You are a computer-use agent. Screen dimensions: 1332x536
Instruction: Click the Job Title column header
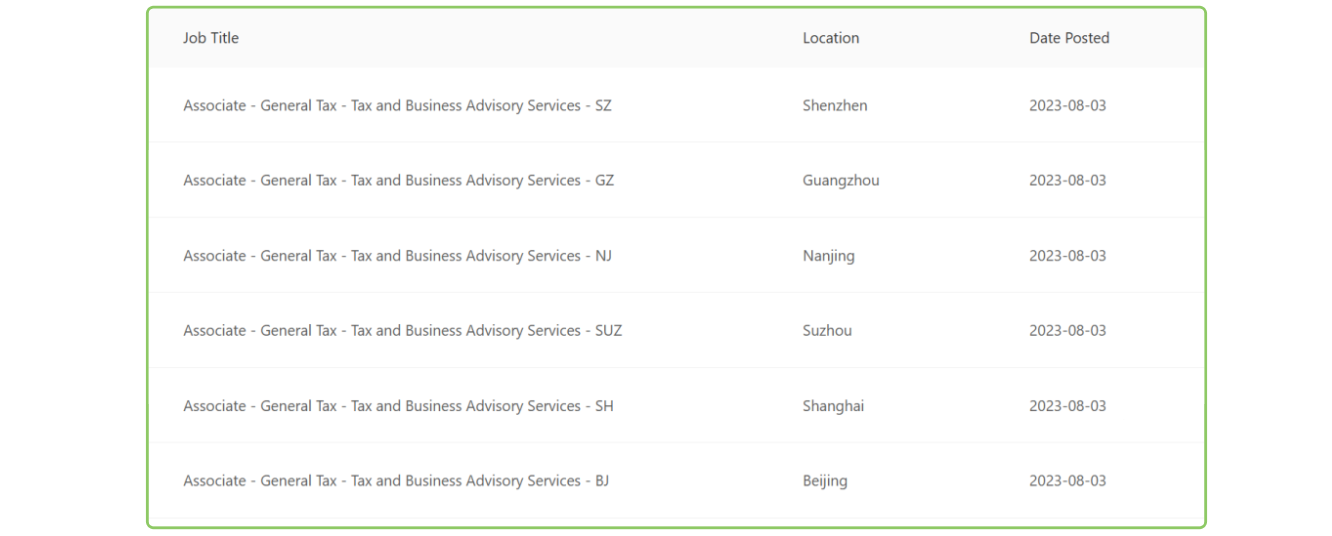coord(211,38)
